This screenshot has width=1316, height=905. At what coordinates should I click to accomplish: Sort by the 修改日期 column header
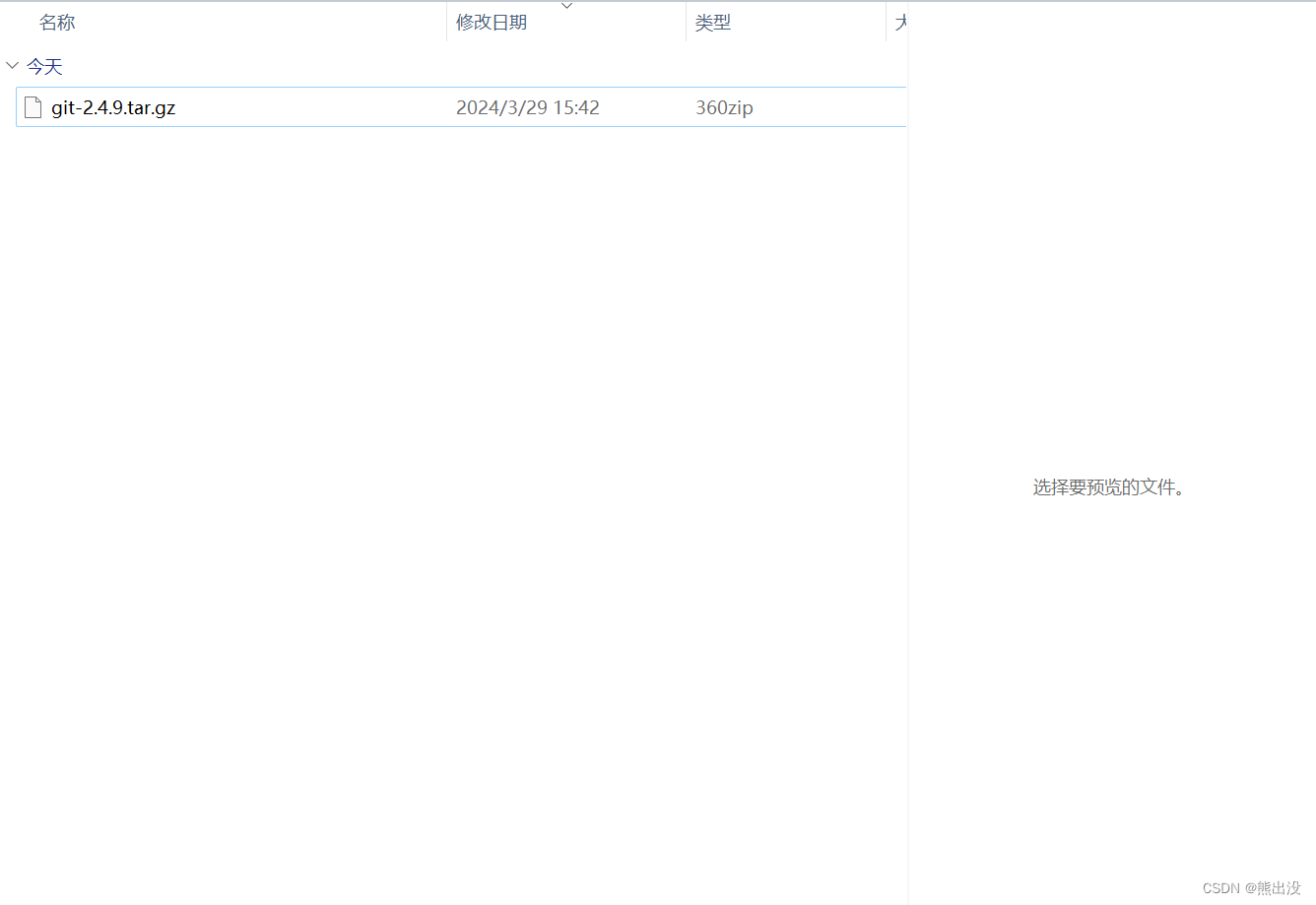[492, 22]
